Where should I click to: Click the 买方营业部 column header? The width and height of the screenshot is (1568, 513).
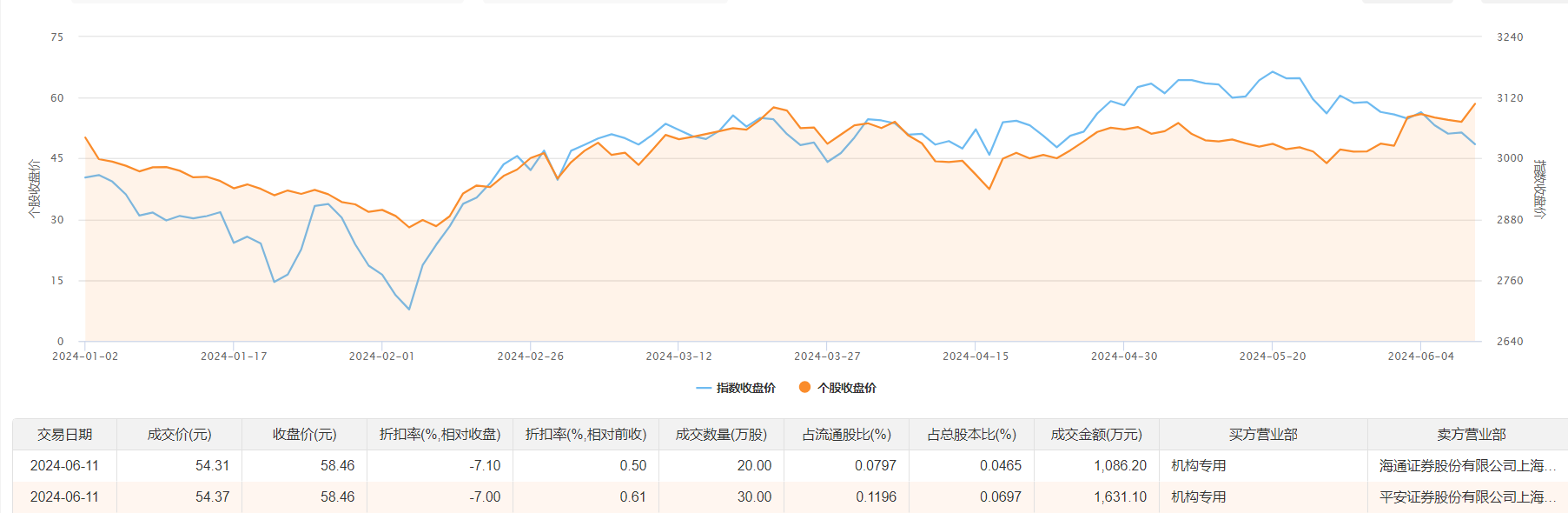[x=1263, y=434]
